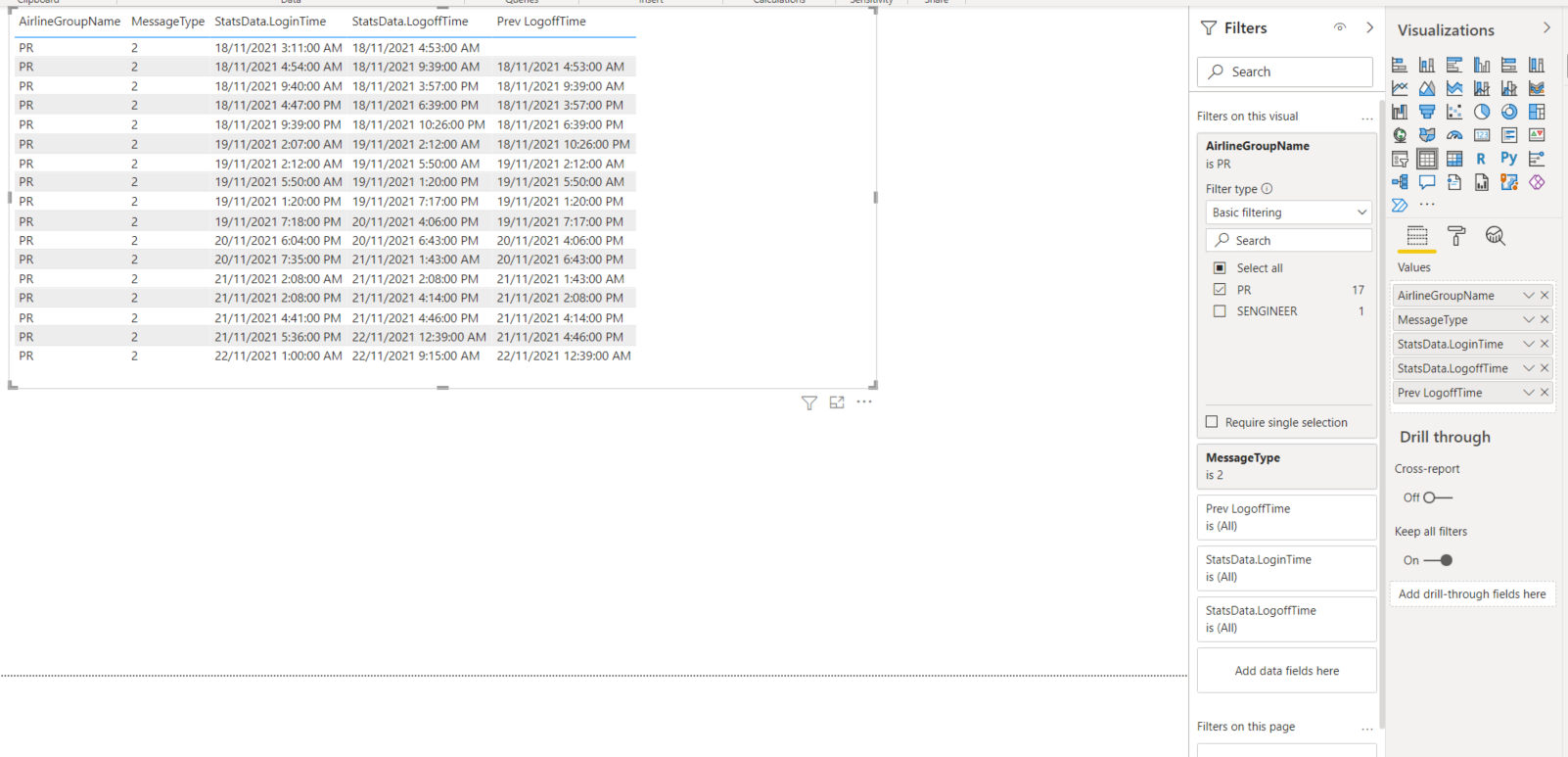The image size is (1568, 757).
Task: Sort by the StatsData.LogoffTime column header
Action: (x=410, y=22)
